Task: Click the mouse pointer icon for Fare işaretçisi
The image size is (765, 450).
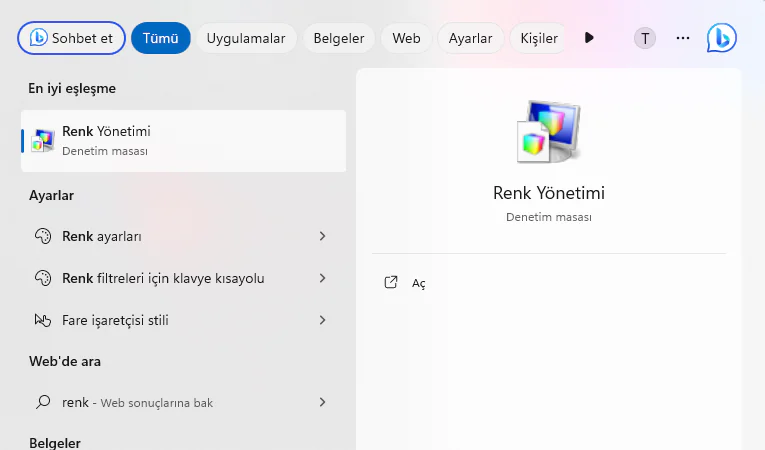Action: pos(43,320)
